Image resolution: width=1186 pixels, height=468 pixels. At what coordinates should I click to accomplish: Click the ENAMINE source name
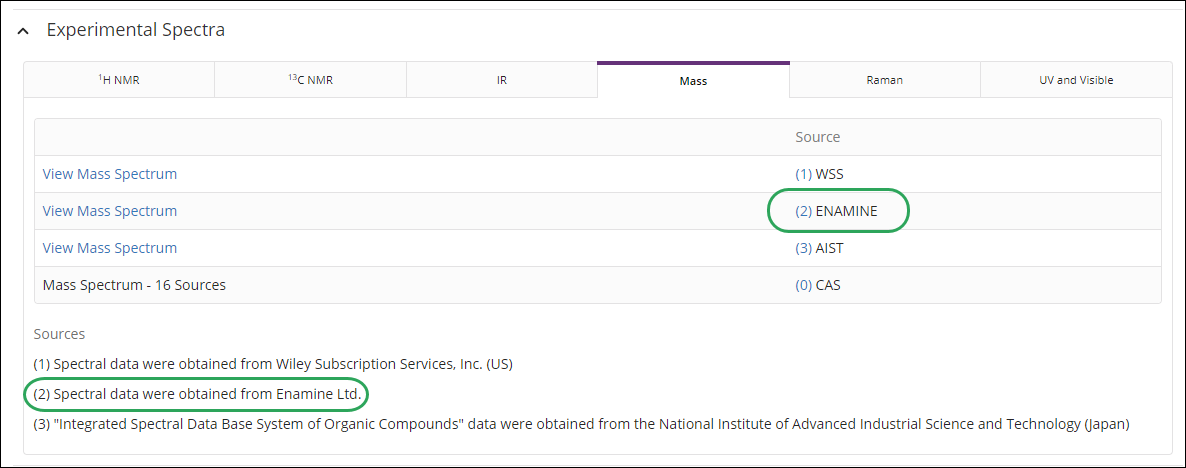(846, 211)
